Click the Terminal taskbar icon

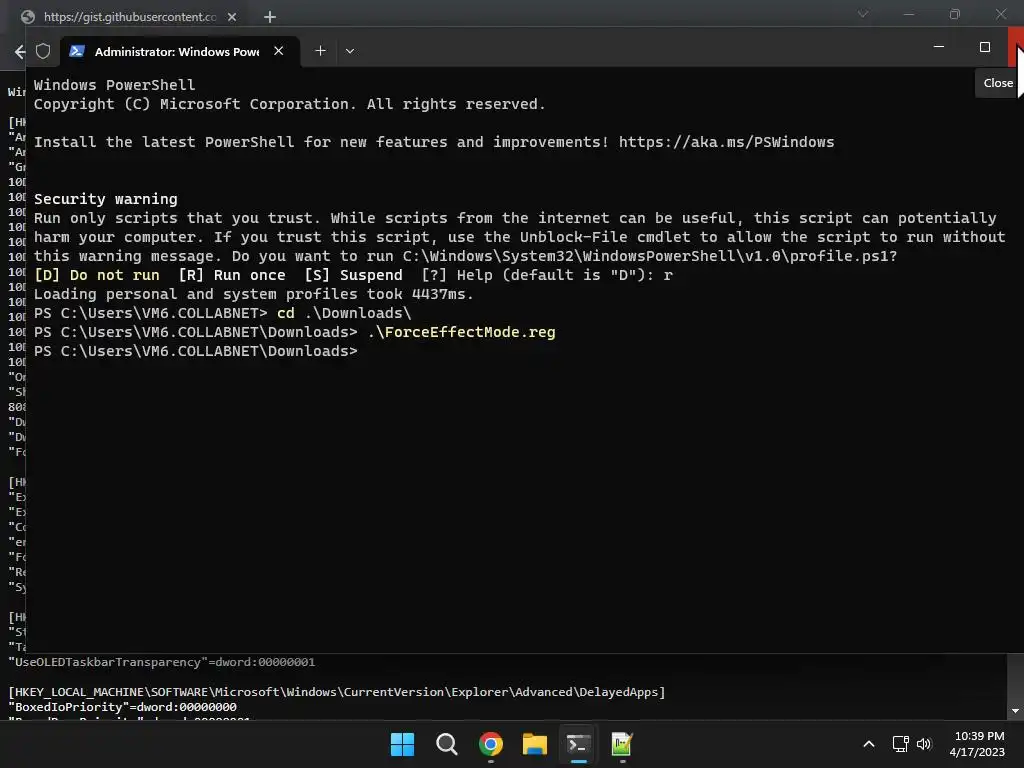click(579, 744)
